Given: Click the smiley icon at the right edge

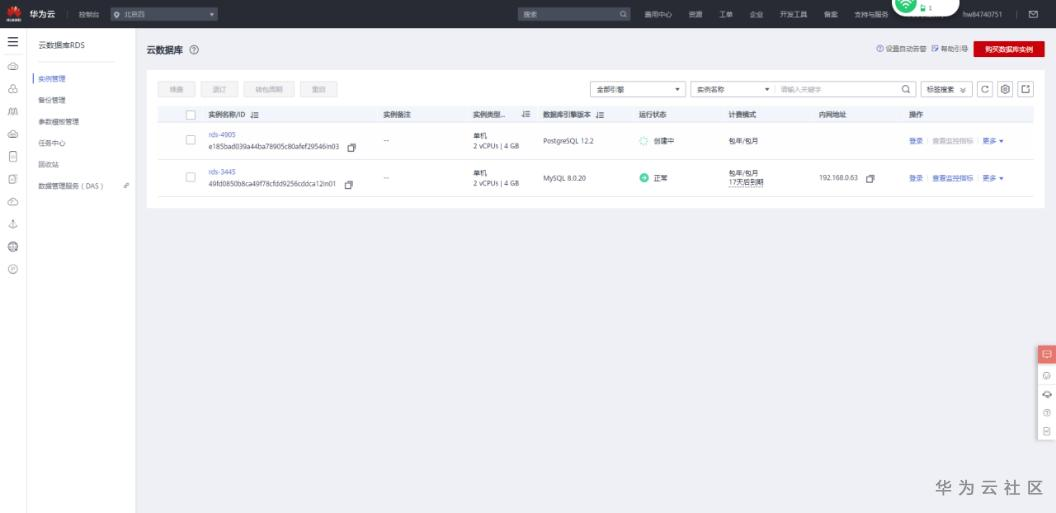Looking at the screenshot, I should click(1047, 376).
